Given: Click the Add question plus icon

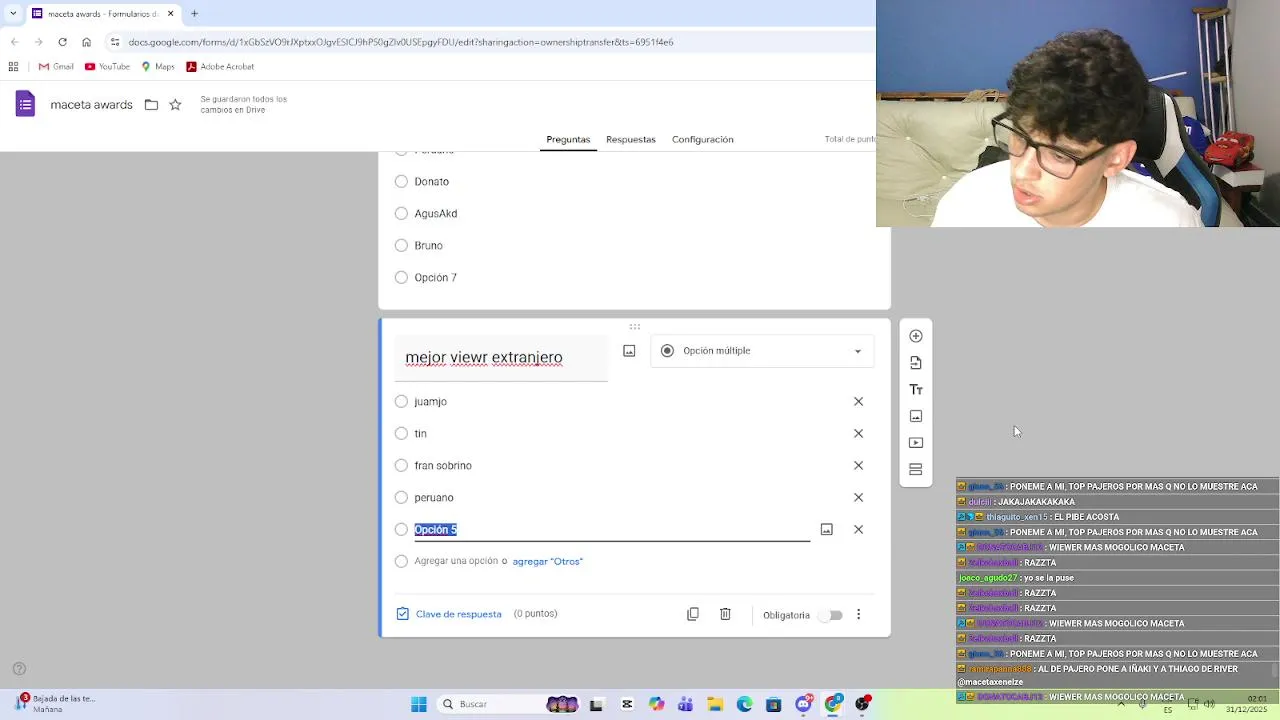Looking at the screenshot, I should tap(916, 336).
